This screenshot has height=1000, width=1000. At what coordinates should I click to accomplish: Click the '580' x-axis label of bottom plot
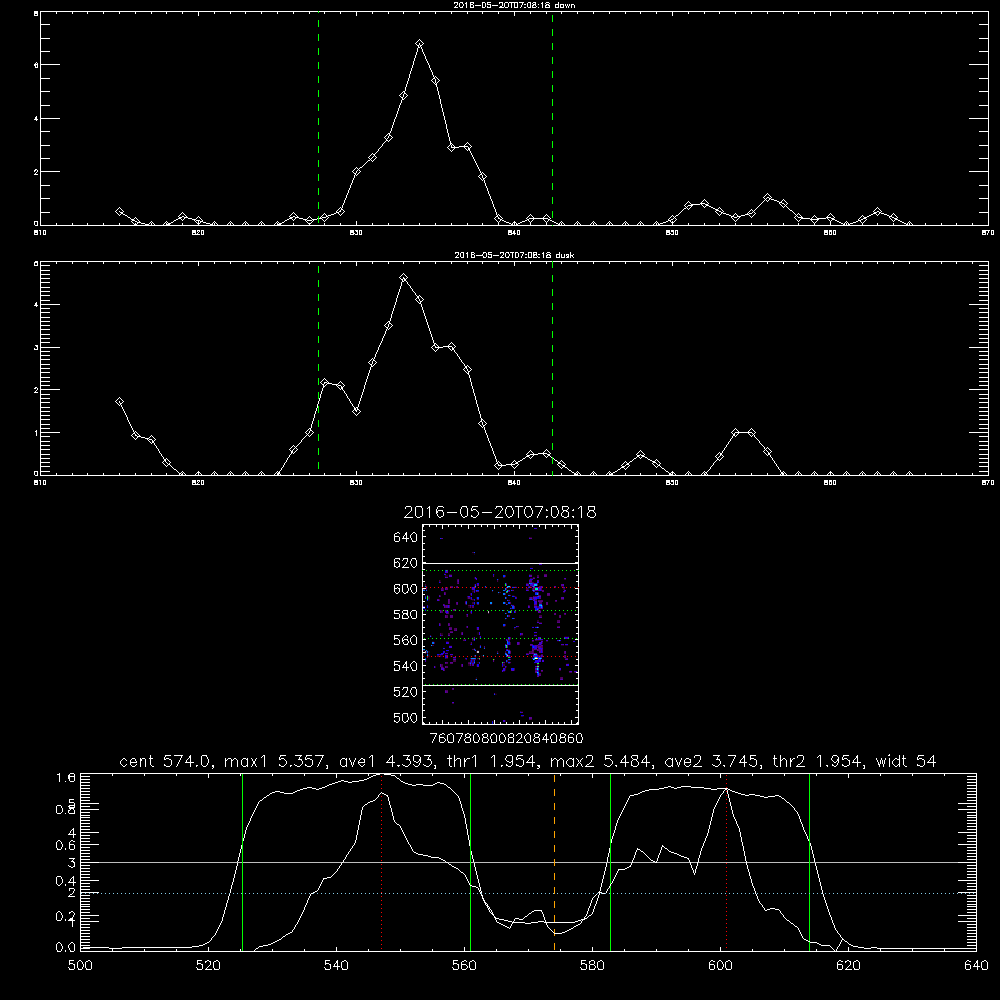pos(592,966)
